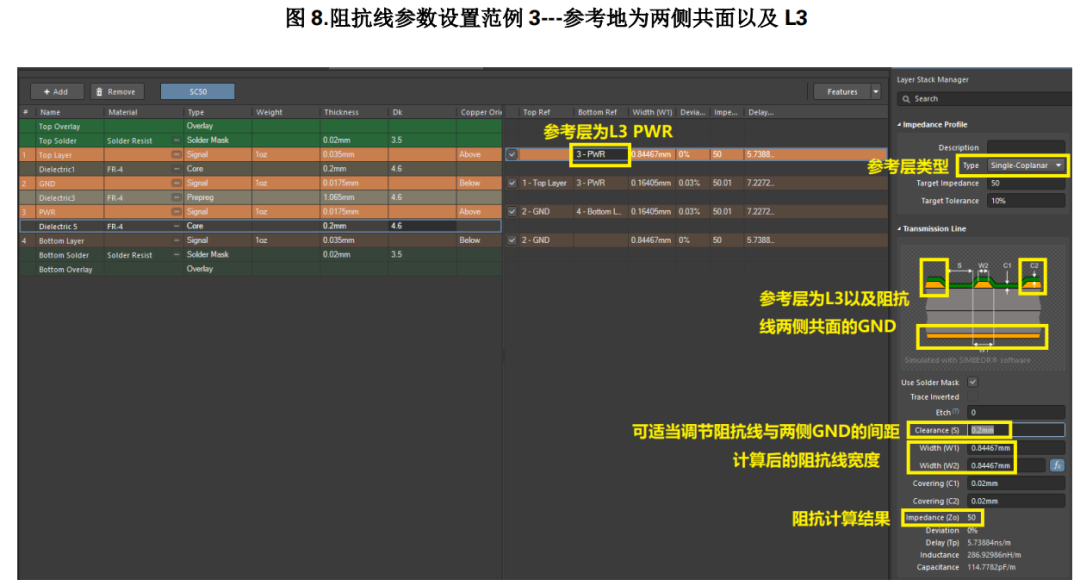Image resolution: width=1080 pixels, height=586 pixels.
Task: Open the Type Single-Coplanar dropdown
Action: [x=1026, y=165]
